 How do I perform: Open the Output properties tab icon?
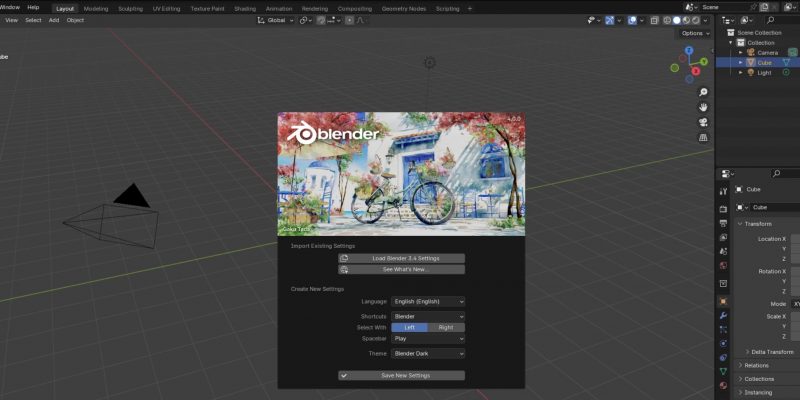(x=723, y=223)
